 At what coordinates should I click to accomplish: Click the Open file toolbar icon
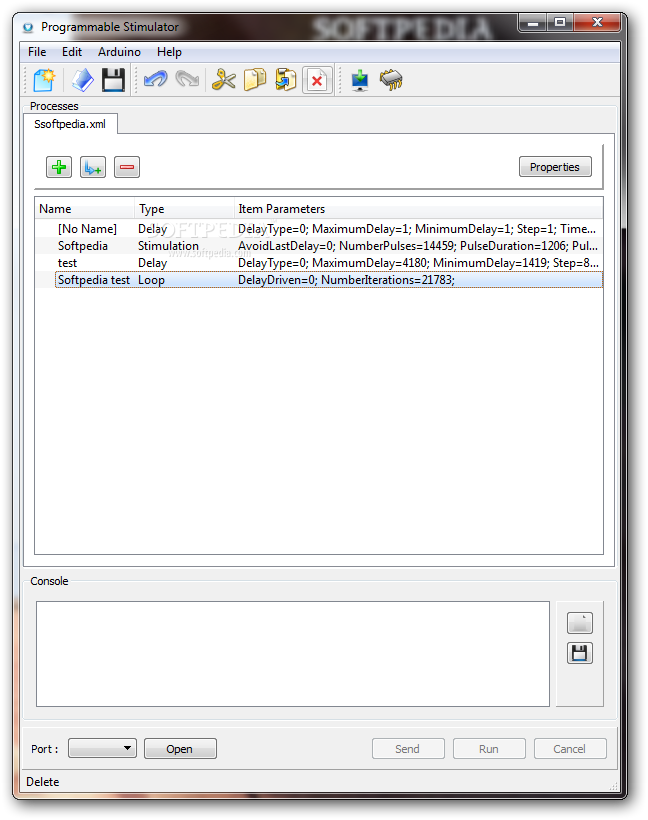[x=82, y=81]
